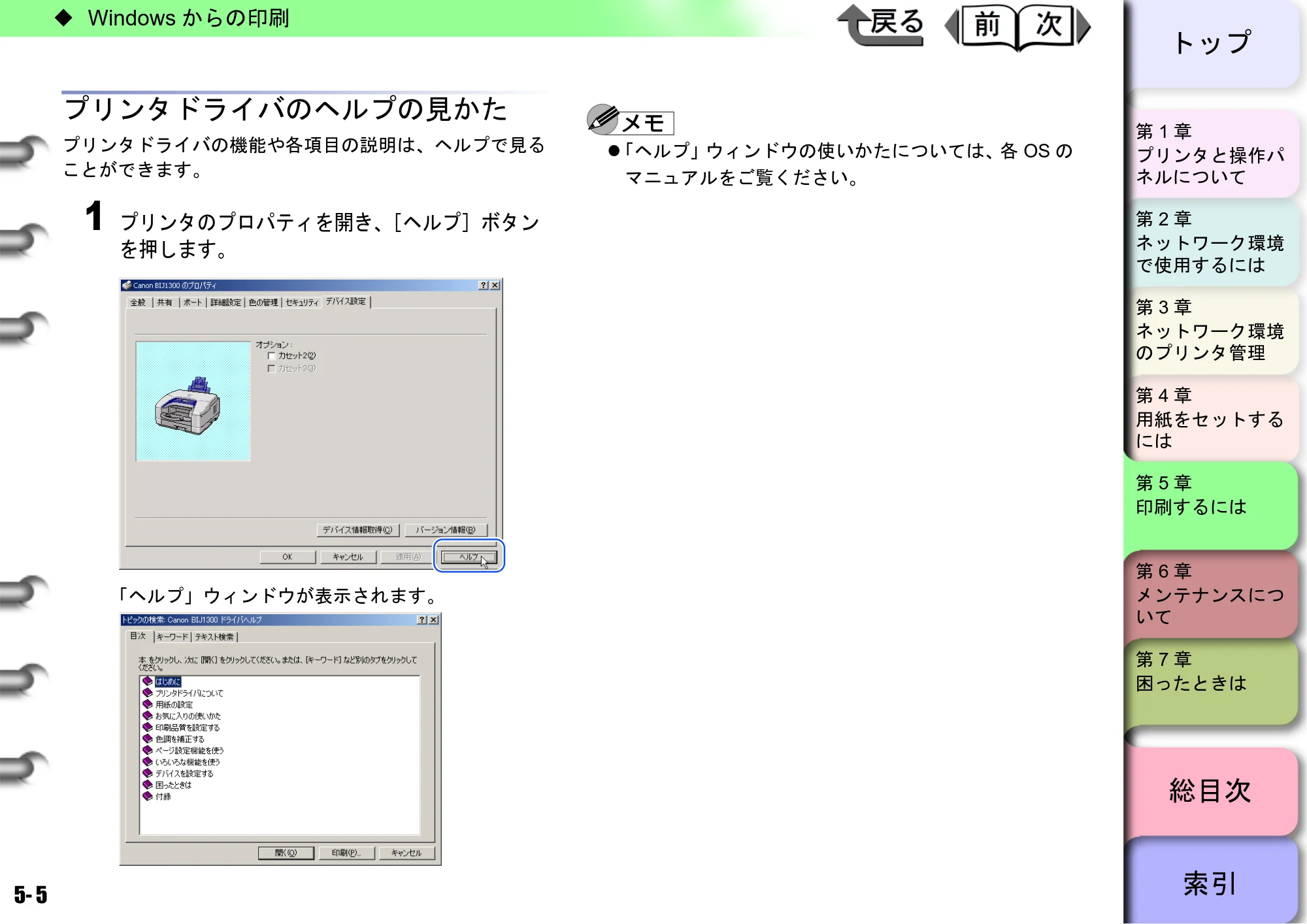Go to next page with 次 button
This screenshot has height=924, width=1307.
click(x=1054, y=26)
